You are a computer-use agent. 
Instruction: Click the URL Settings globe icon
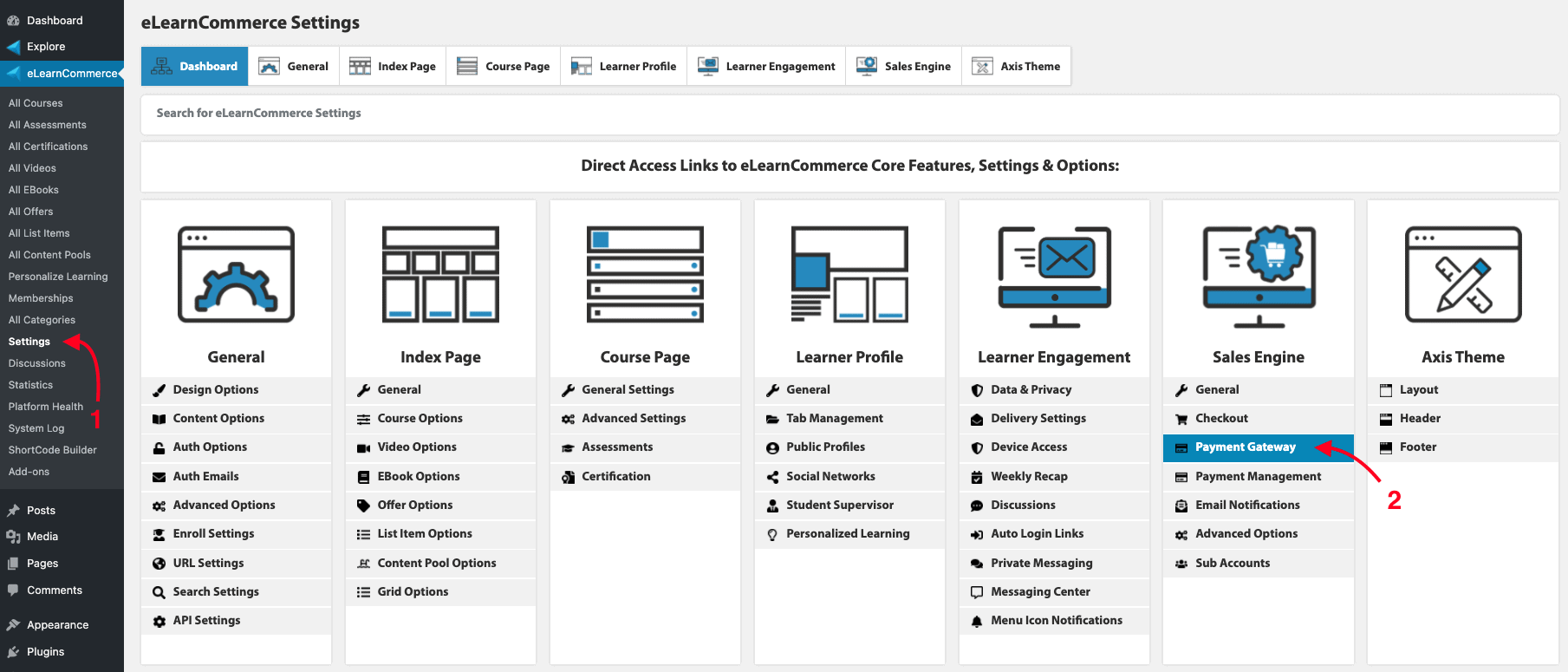tap(159, 564)
